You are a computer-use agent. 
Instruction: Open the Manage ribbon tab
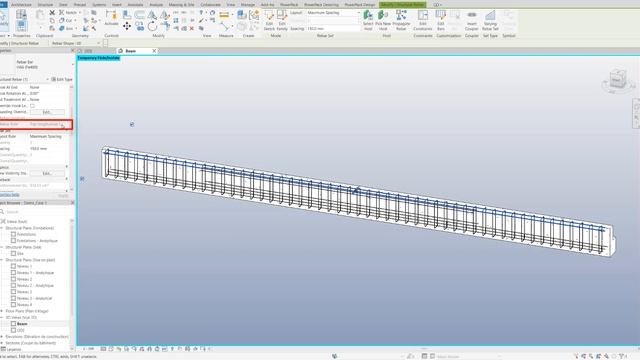point(248,4)
